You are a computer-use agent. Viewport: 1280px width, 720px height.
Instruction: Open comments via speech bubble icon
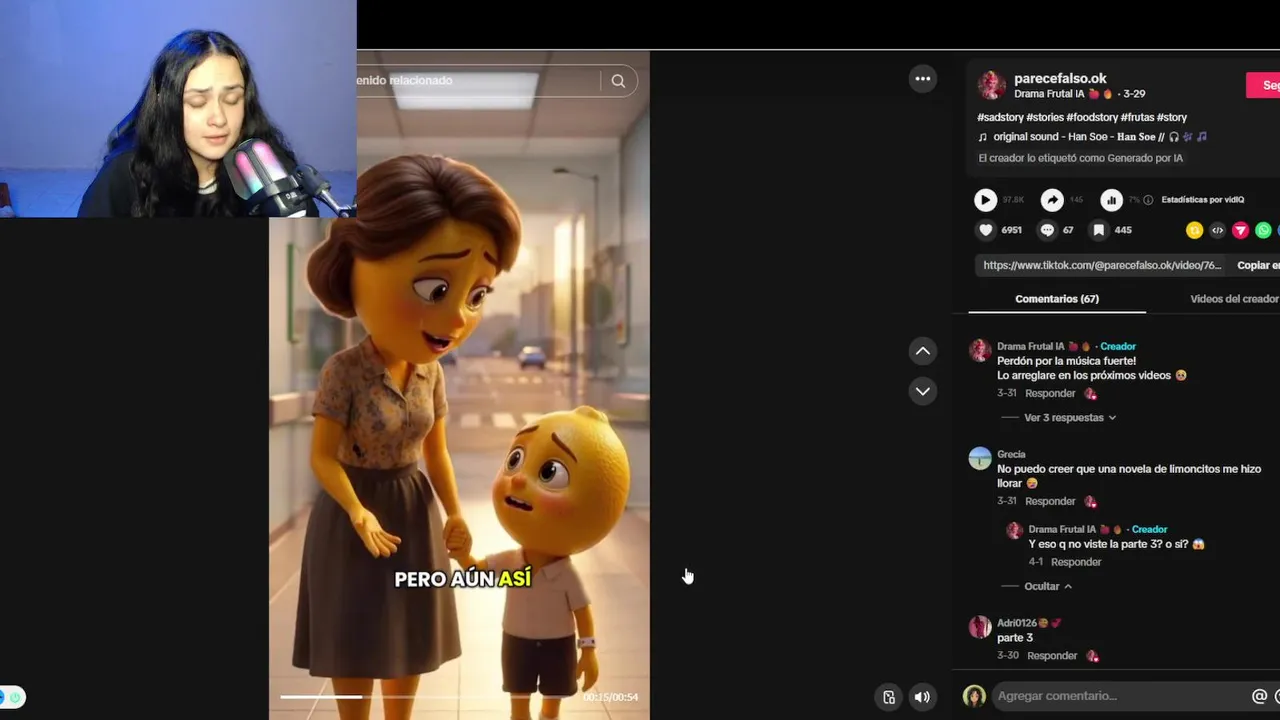[x=1047, y=230]
